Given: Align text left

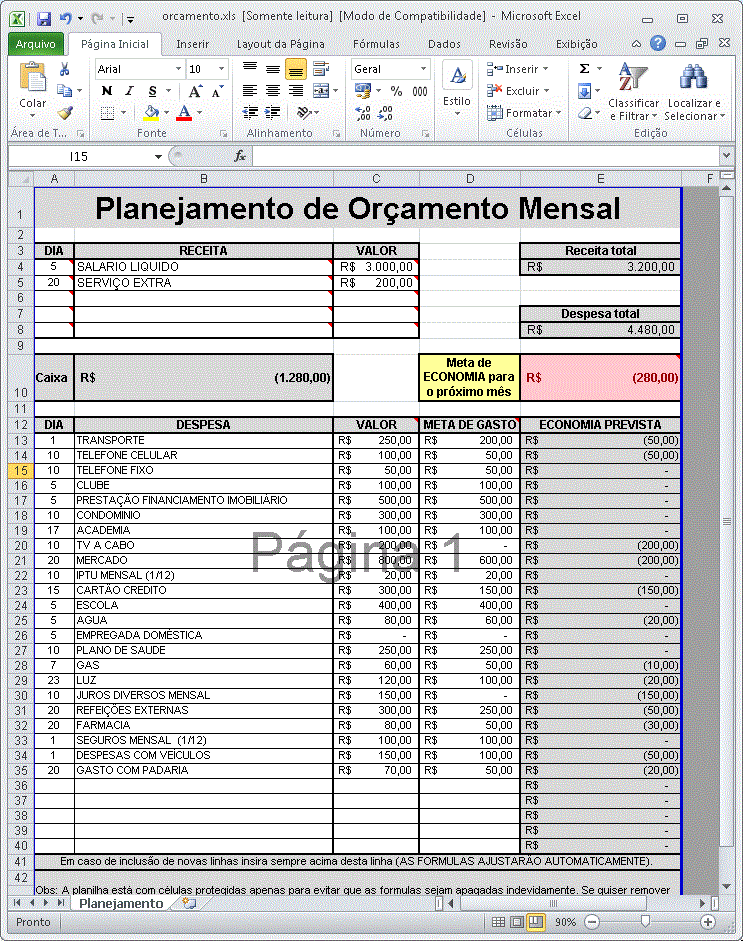Looking at the screenshot, I should (x=250, y=91).
